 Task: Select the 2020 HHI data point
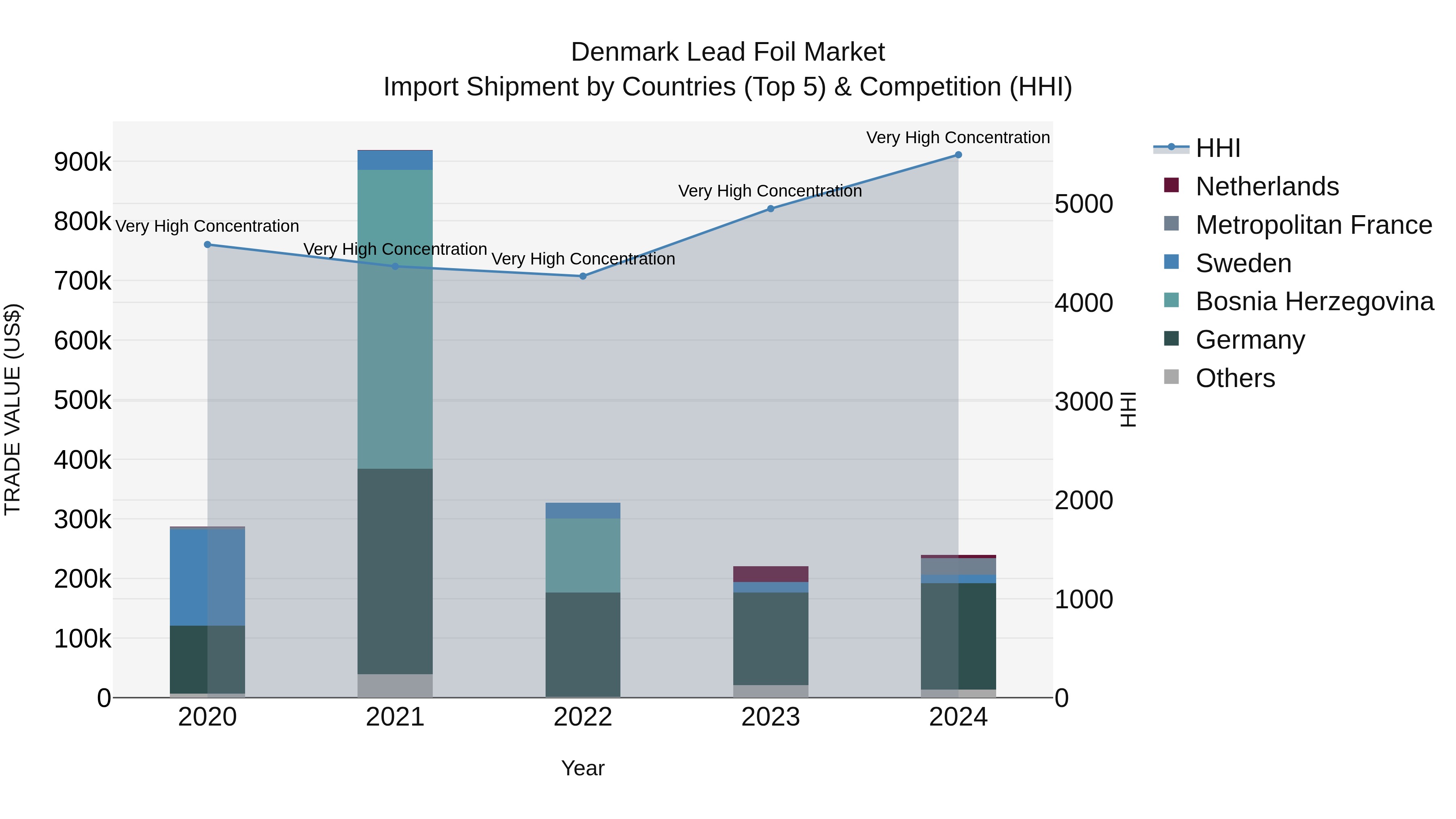(x=207, y=245)
